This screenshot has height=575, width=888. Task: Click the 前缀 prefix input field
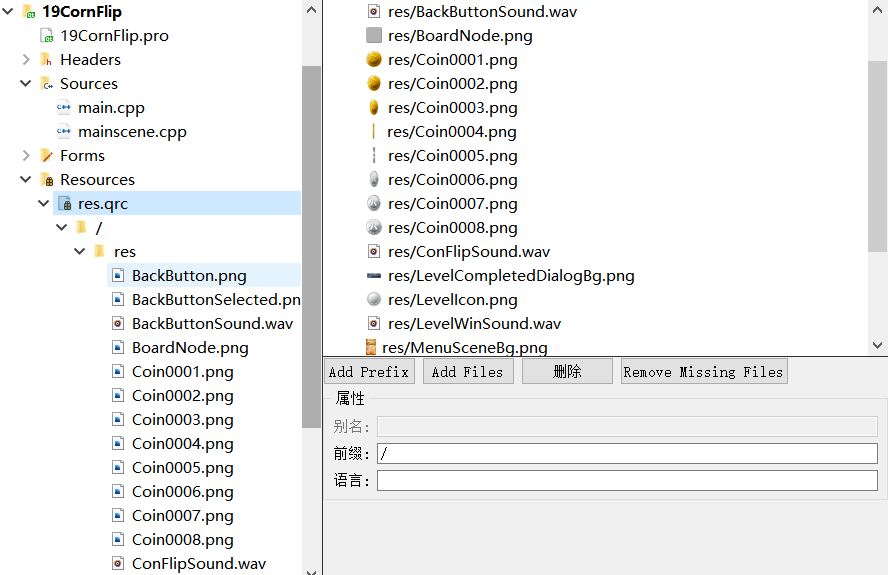(627, 453)
